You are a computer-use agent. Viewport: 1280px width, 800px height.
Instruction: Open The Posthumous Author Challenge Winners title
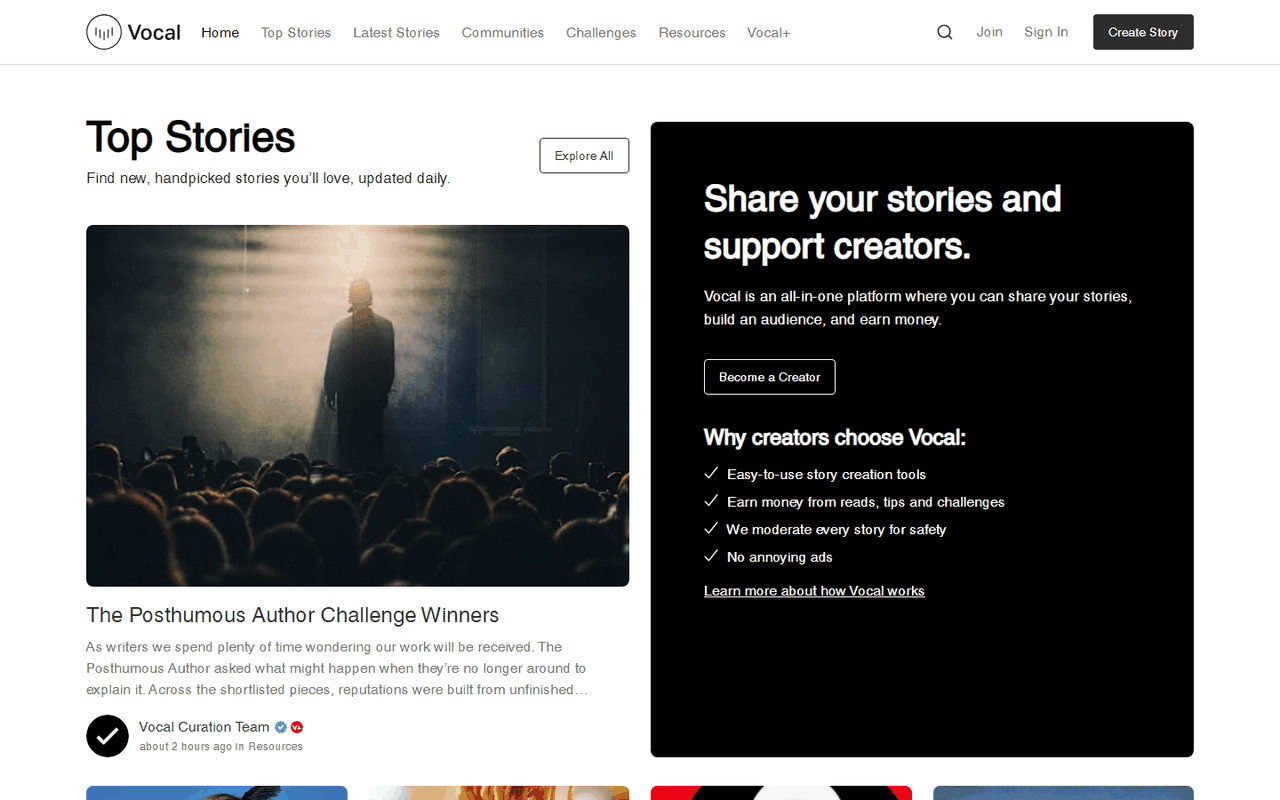tap(293, 615)
